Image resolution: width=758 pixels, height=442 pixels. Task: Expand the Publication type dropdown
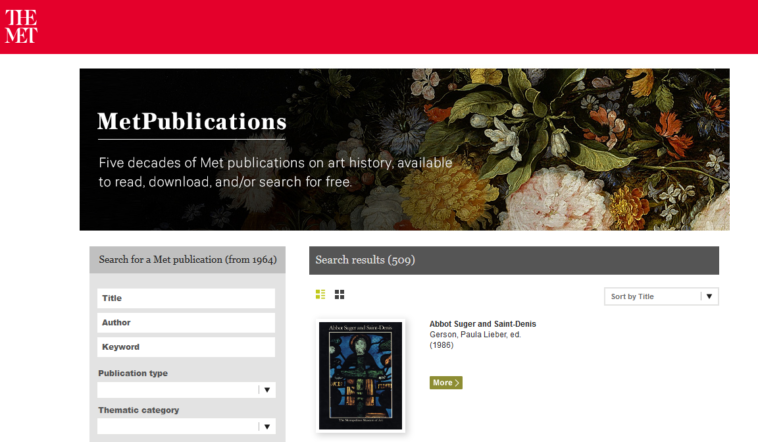(186, 390)
